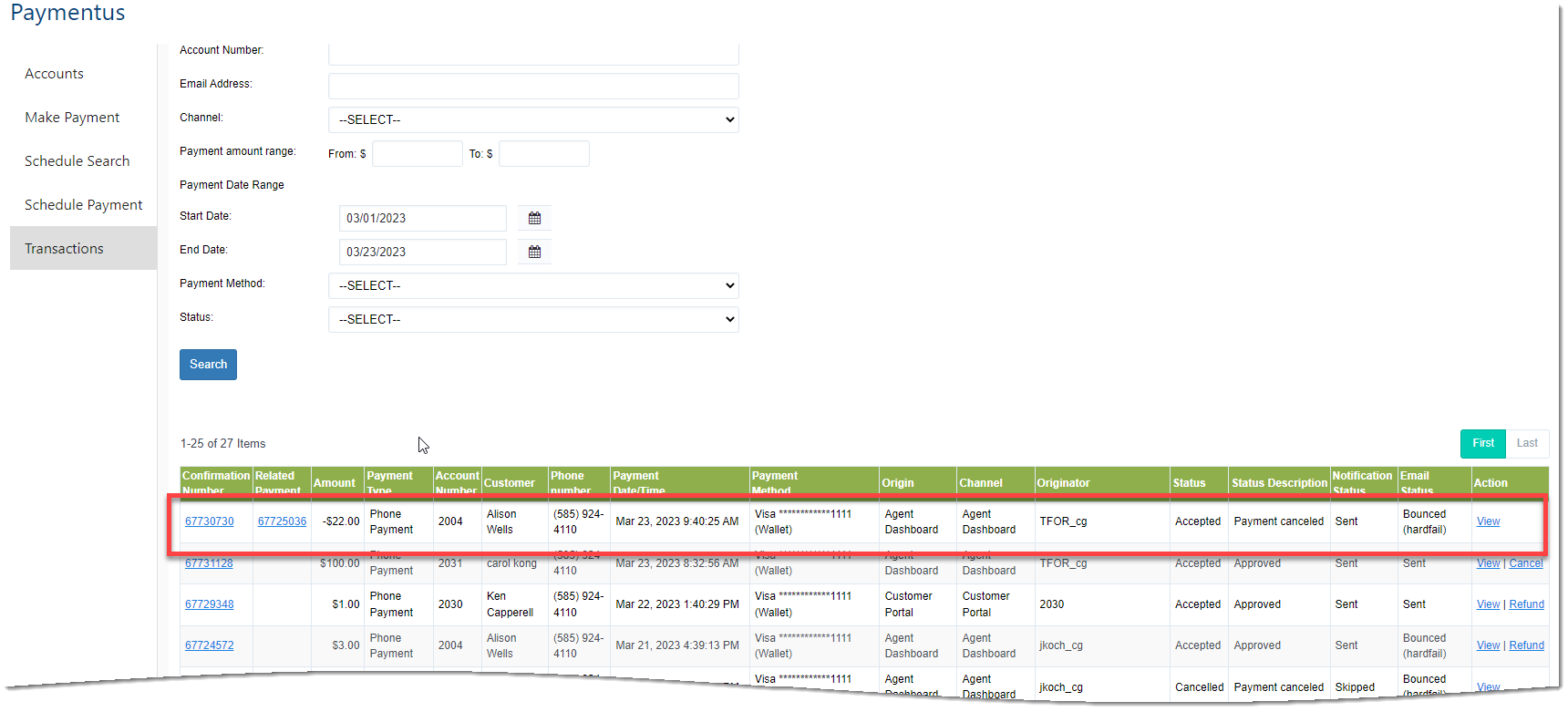Screen dimensions: 1568x712
Task: Click the Channel column header
Action: pyautogui.click(x=981, y=483)
